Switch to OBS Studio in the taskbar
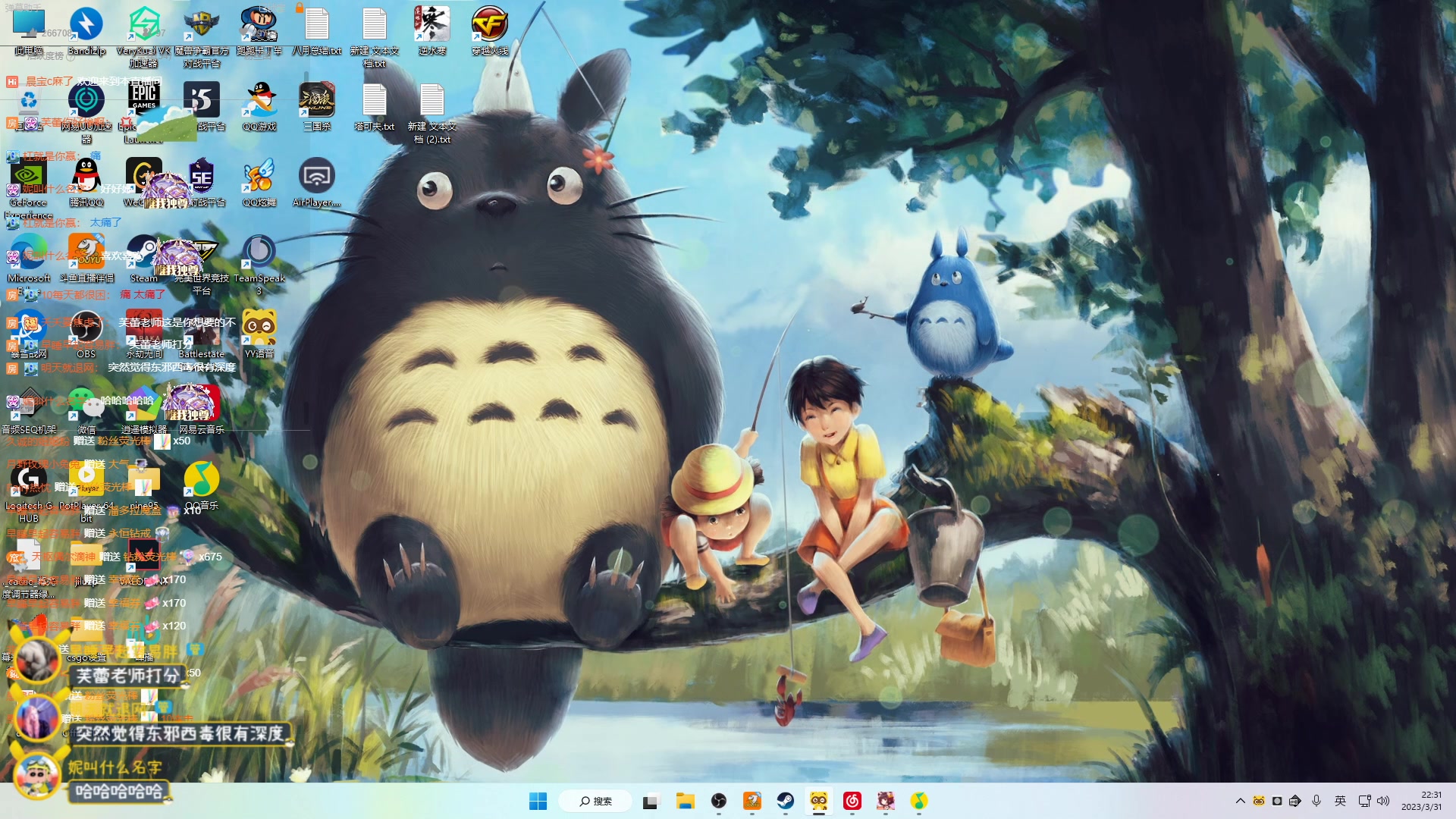The height and width of the screenshot is (819, 1456). coord(719,801)
